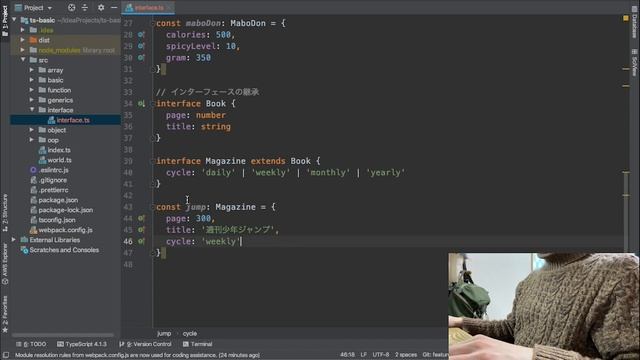This screenshot has height=360, width=640.
Task: Click the implements gutter icon at line 29
Action: (x=141, y=46)
